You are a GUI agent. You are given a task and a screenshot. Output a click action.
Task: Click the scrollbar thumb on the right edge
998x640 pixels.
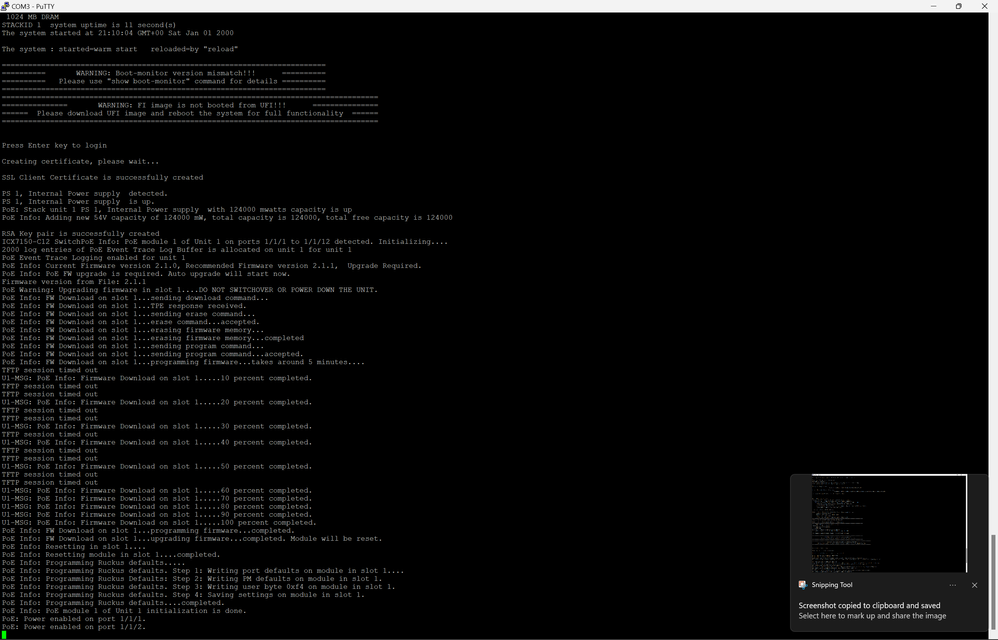pos(991,560)
